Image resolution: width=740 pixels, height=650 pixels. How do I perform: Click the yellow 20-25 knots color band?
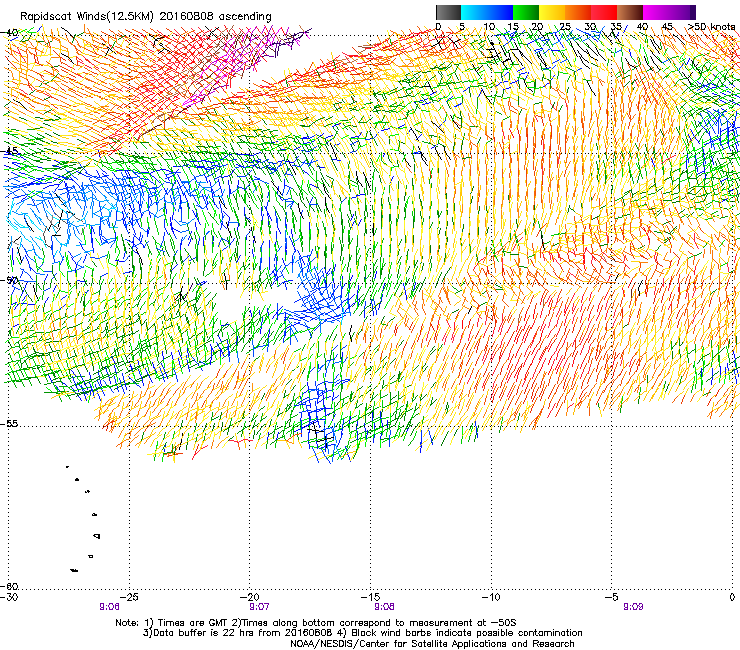[552, 12]
